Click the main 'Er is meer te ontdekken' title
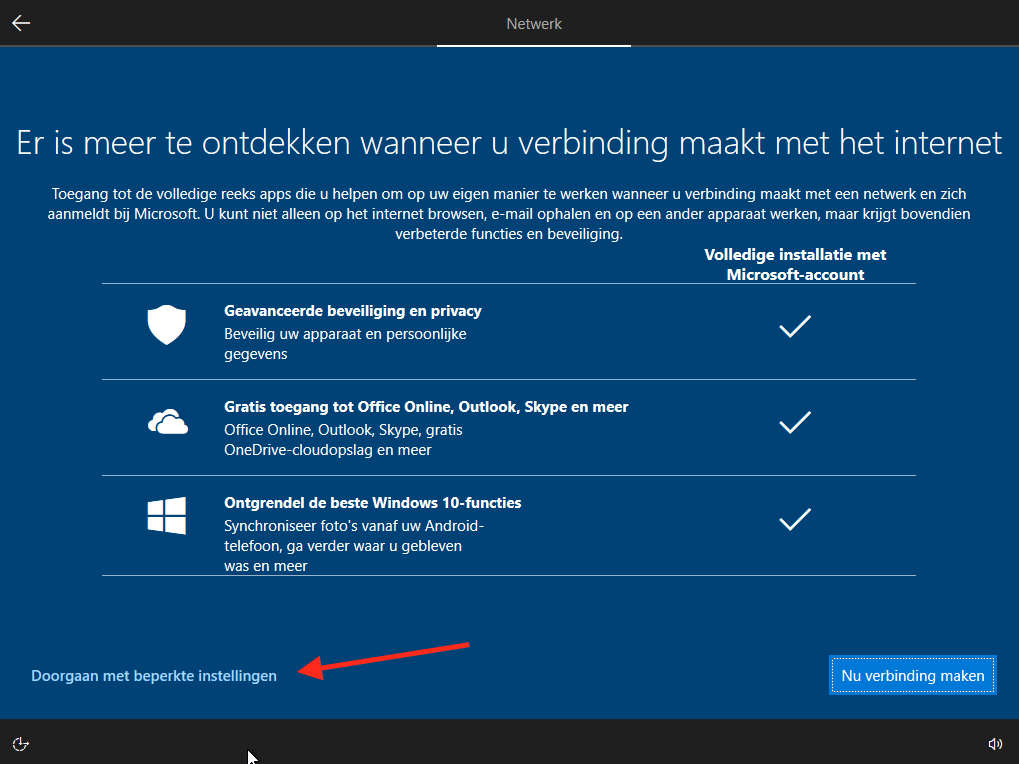1019x764 pixels. [x=509, y=143]
